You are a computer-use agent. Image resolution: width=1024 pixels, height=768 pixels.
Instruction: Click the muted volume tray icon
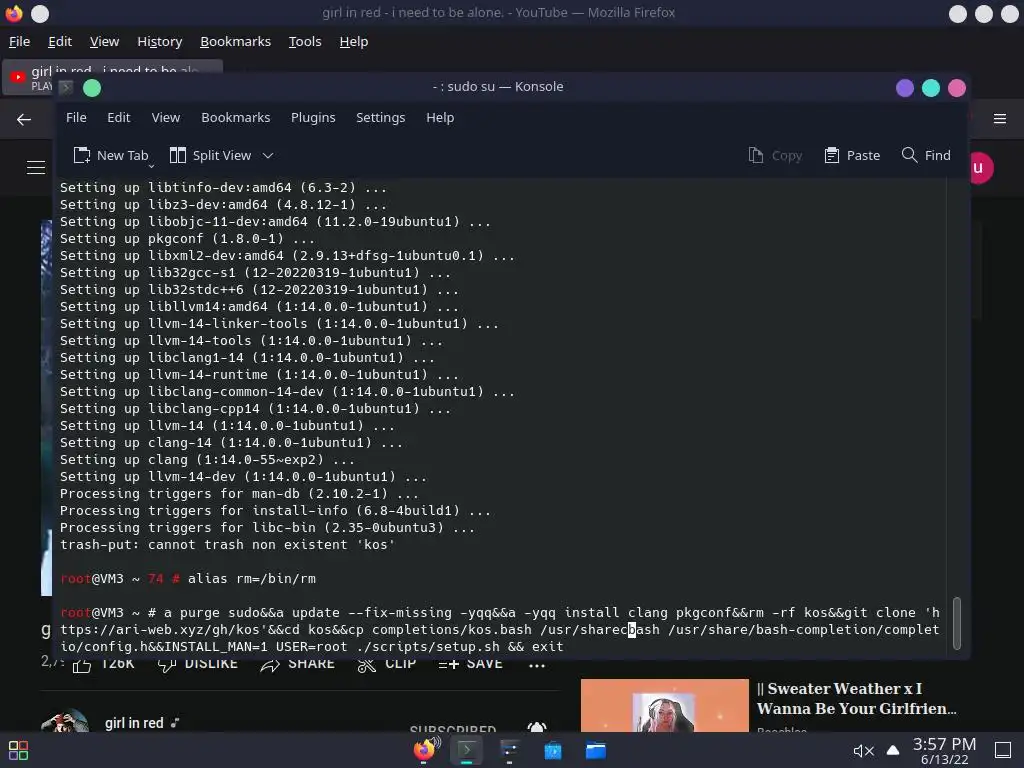[863, 751]
